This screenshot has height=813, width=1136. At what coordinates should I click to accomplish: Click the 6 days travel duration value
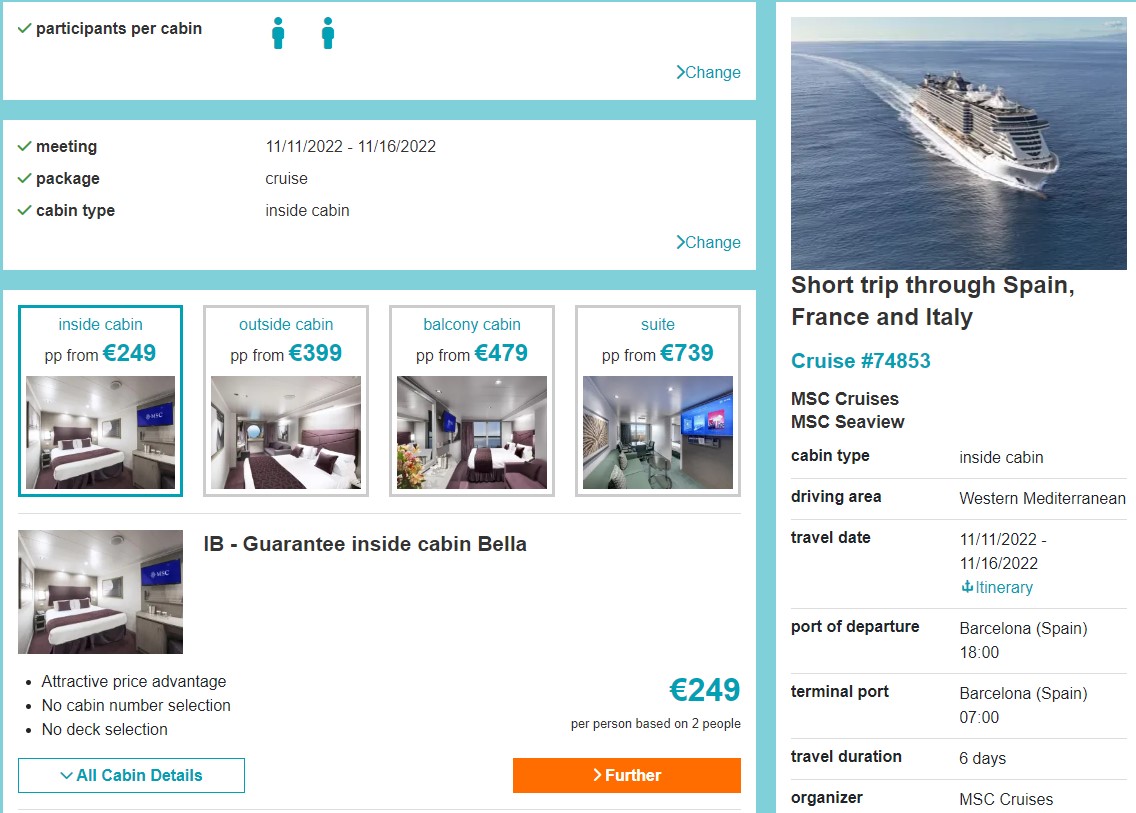click(x=982, y=759)
